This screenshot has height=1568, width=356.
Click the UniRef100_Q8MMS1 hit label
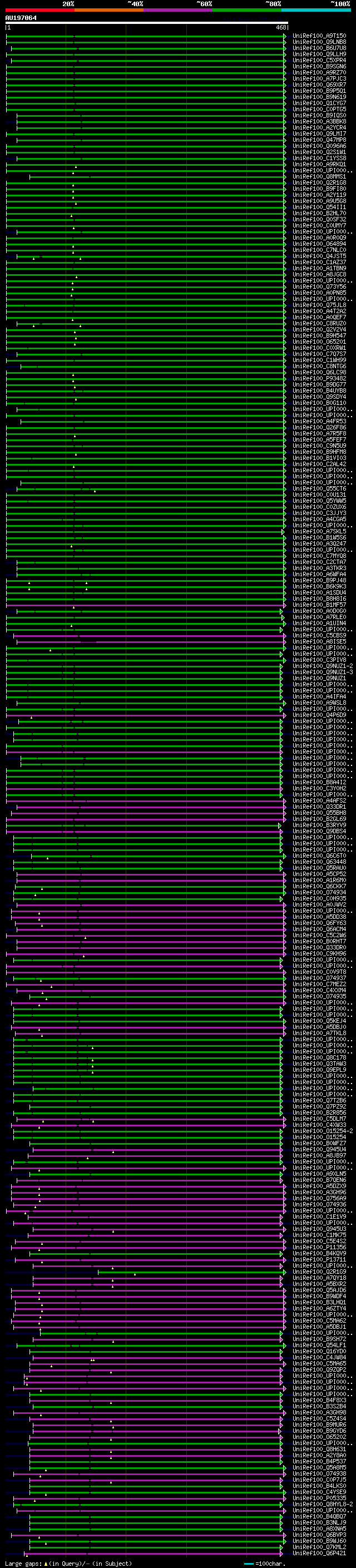pos(319,176)
